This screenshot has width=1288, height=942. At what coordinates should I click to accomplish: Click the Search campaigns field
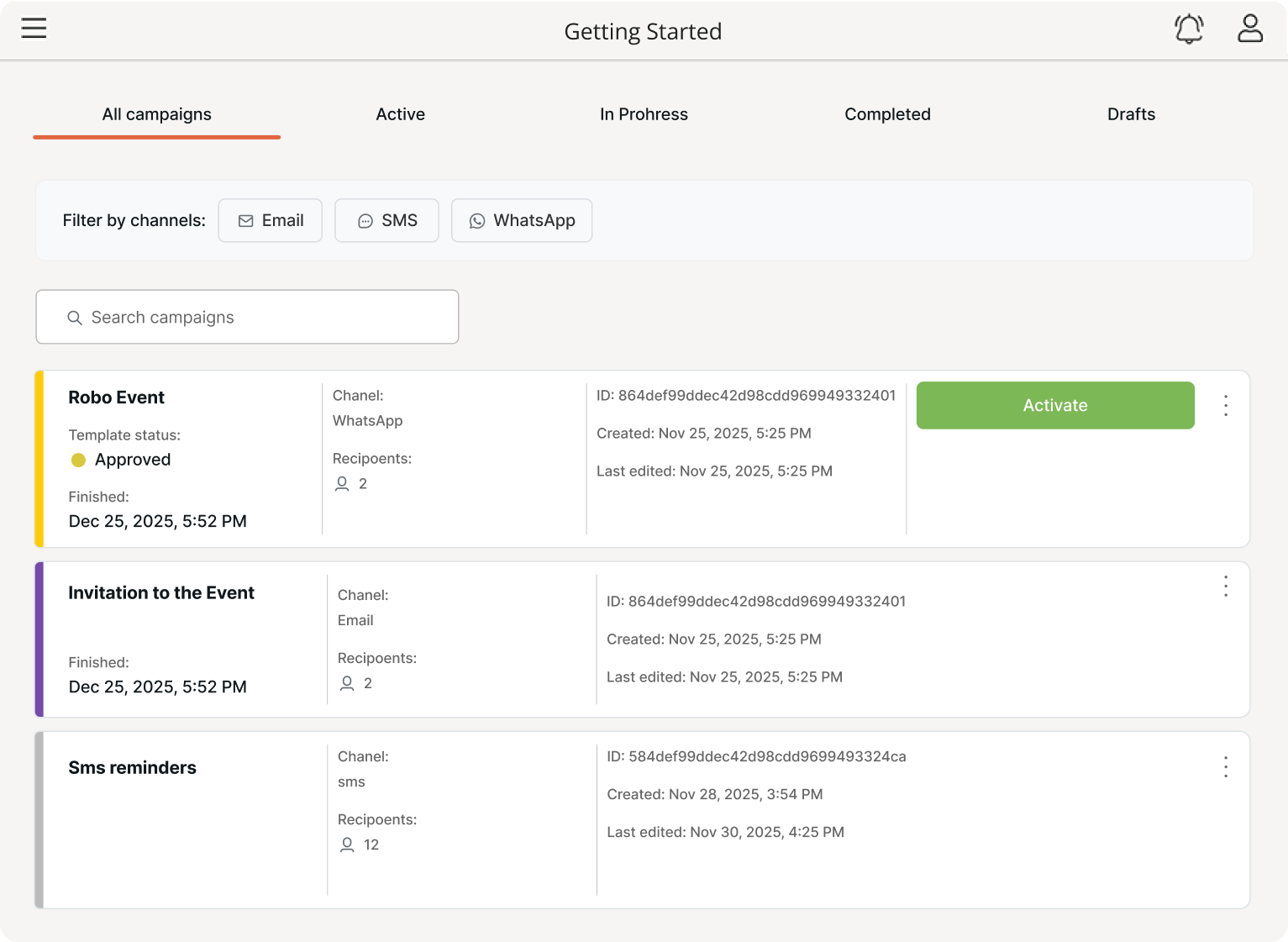point(246,317)
